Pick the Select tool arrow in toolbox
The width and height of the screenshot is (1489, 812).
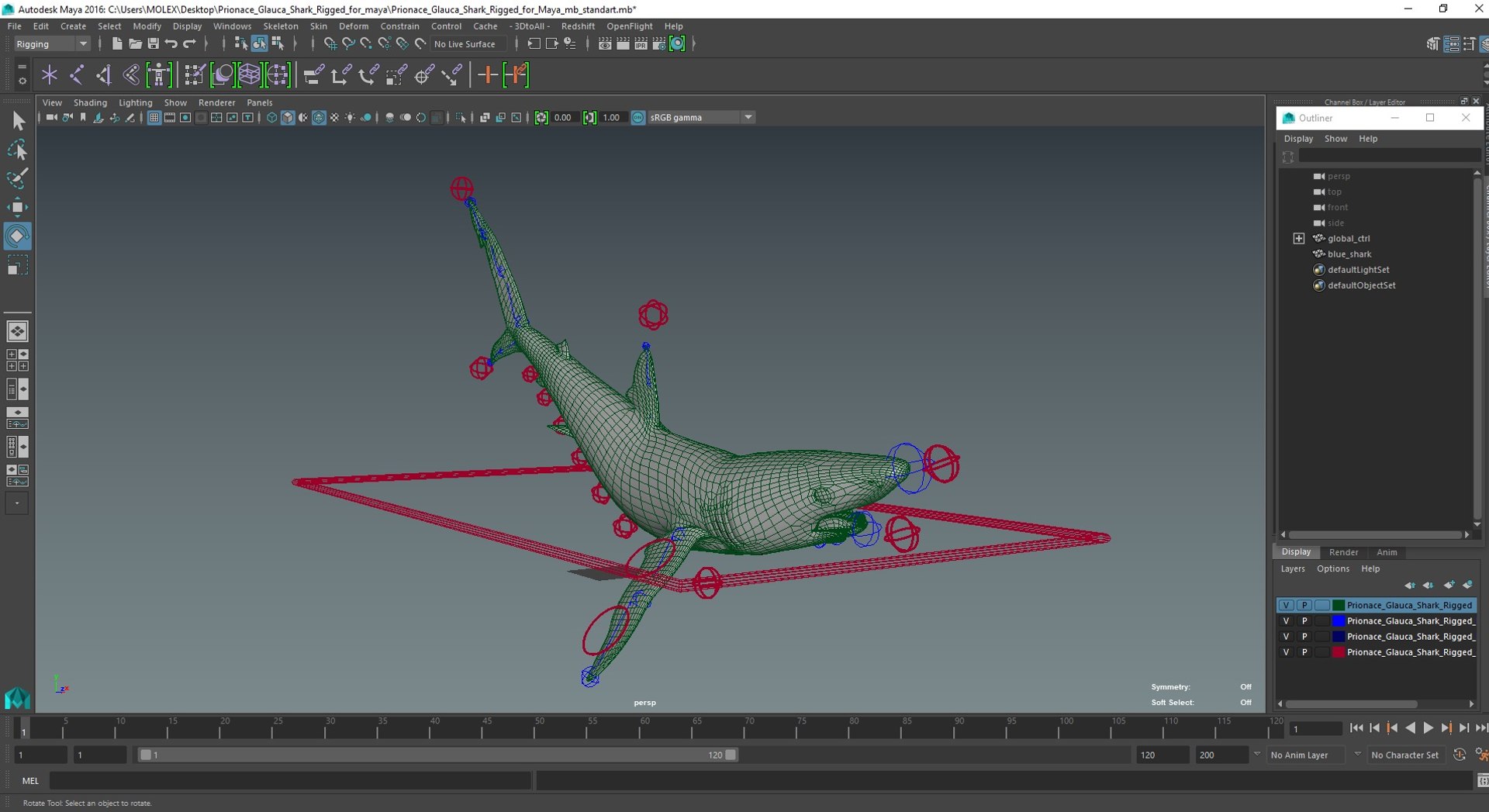click(x=17, y=120)
